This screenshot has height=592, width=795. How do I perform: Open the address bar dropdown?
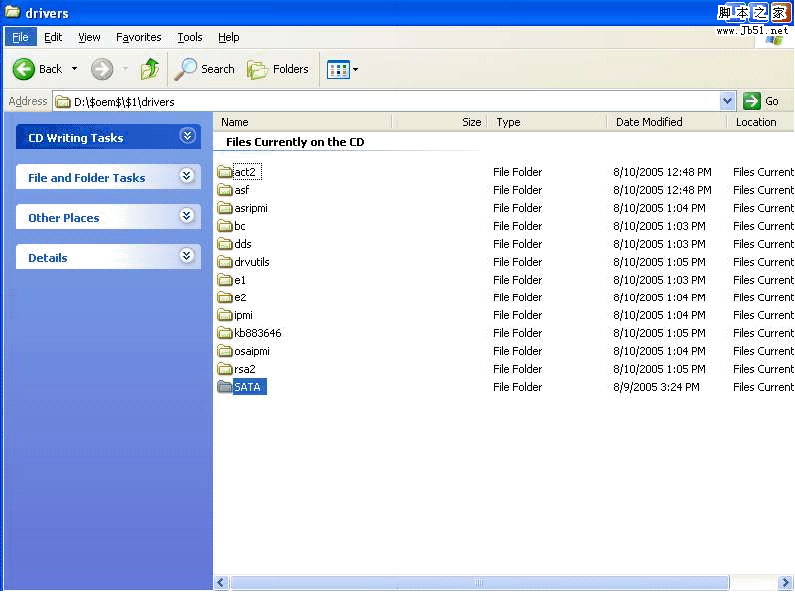click(x=727, y=101)
